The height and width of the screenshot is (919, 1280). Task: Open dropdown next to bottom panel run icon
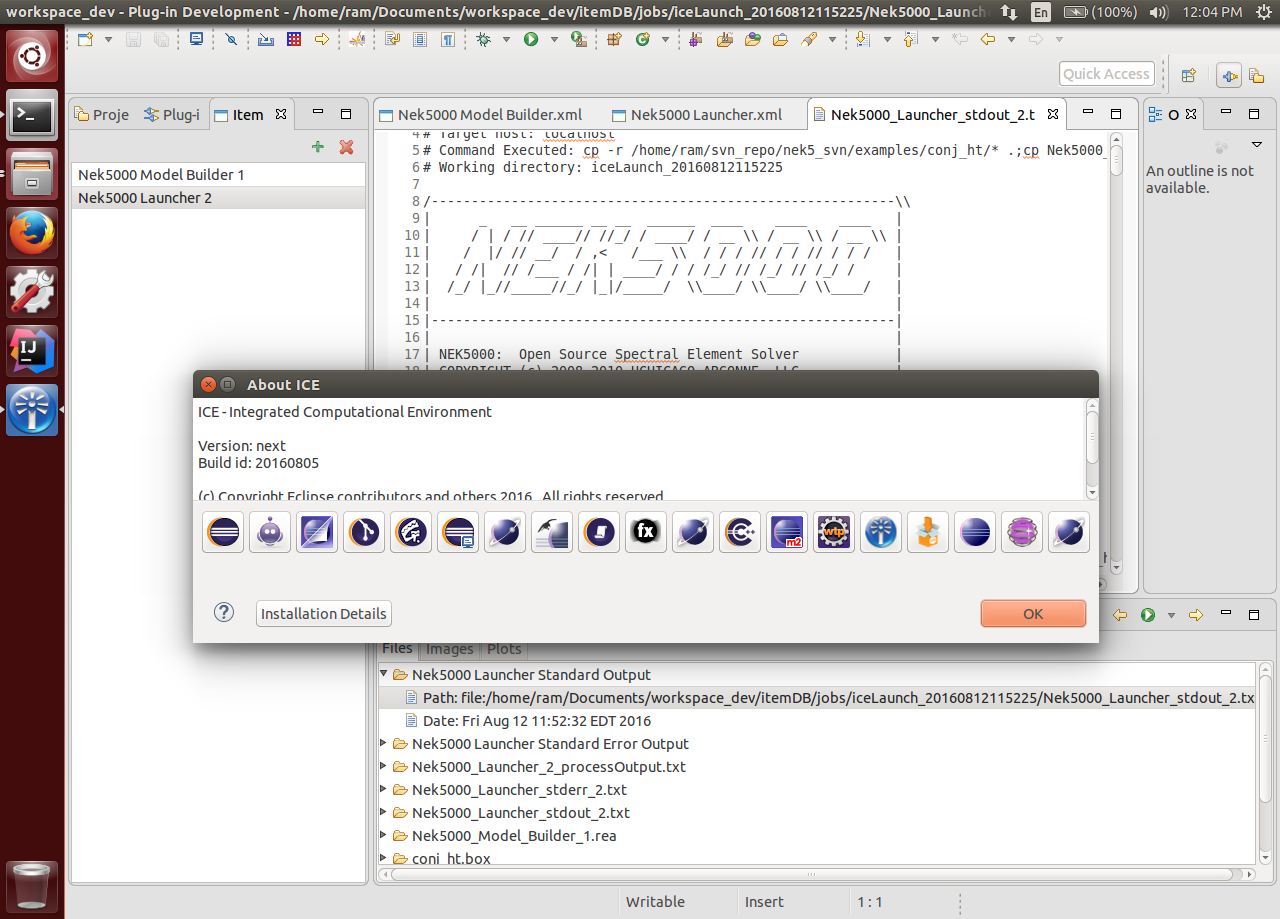tap(1170, 615)
